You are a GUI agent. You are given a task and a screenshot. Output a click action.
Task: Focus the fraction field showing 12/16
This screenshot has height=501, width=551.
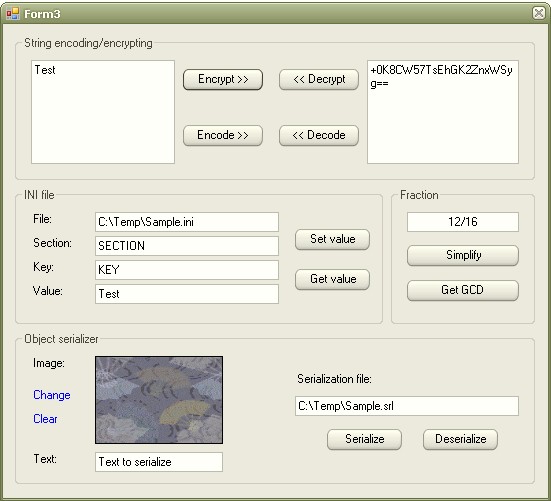(x=463, y=222)
